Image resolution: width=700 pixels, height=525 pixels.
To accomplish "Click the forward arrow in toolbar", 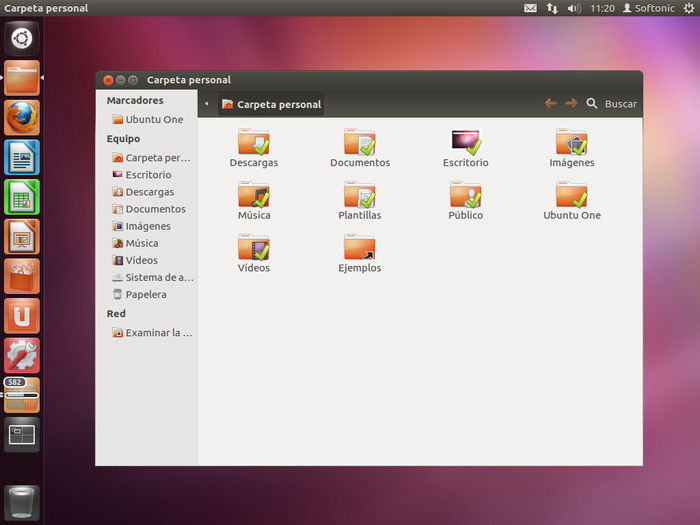I will (x=571, y=104).
